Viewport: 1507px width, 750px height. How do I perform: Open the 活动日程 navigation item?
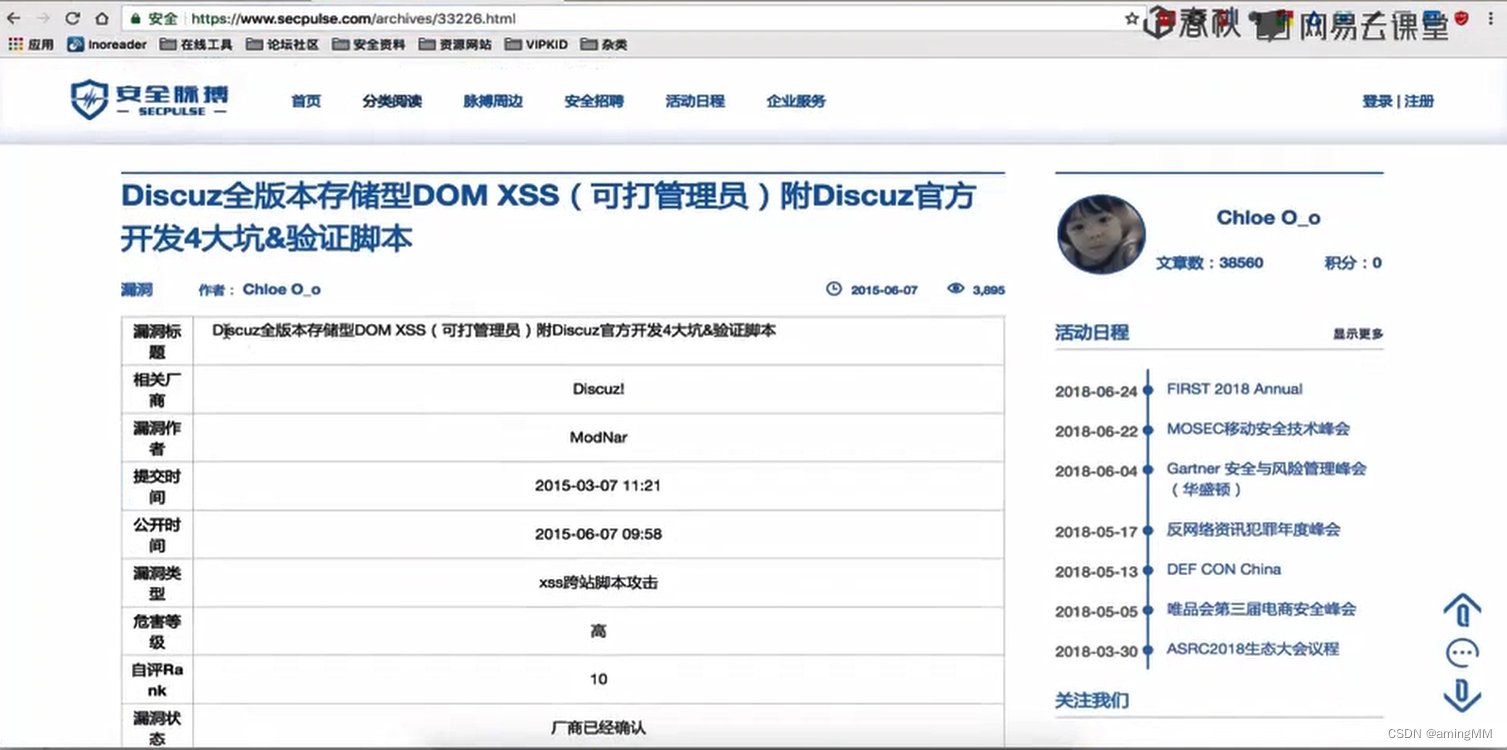695,101
